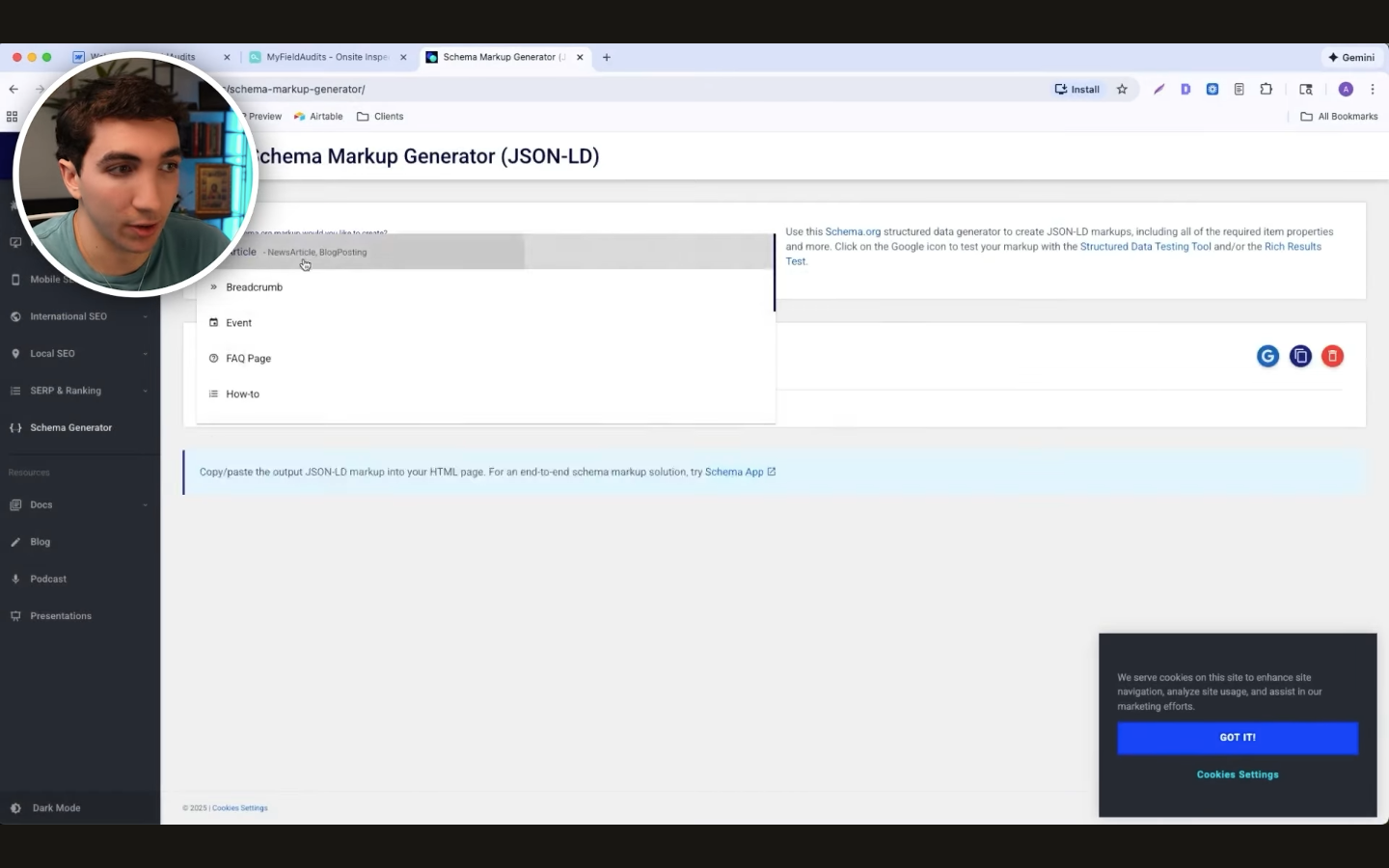Open the All Bookmarks folder
The height and width of the screenshot is (868, 1389).
(x=1339, y=116)
